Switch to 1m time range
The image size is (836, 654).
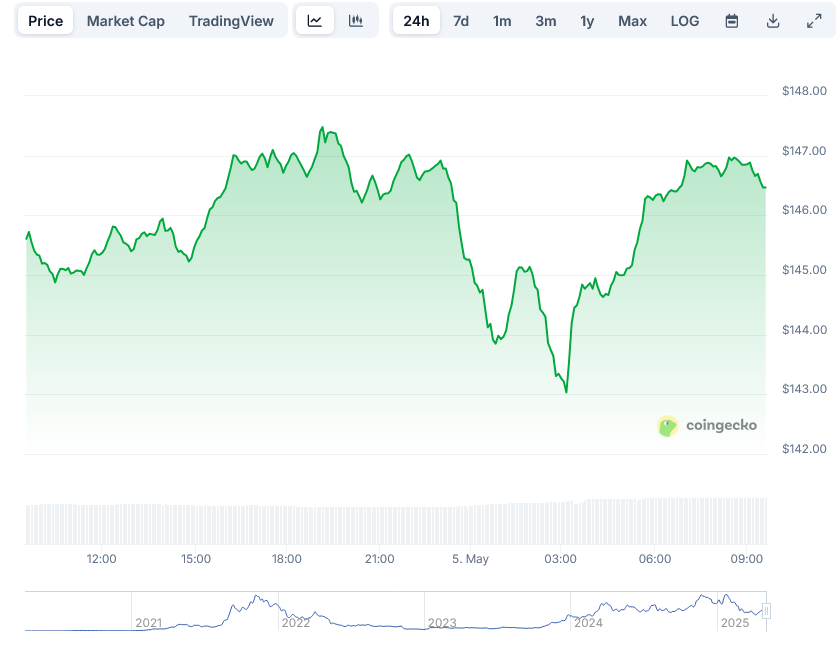click(502, 21)
